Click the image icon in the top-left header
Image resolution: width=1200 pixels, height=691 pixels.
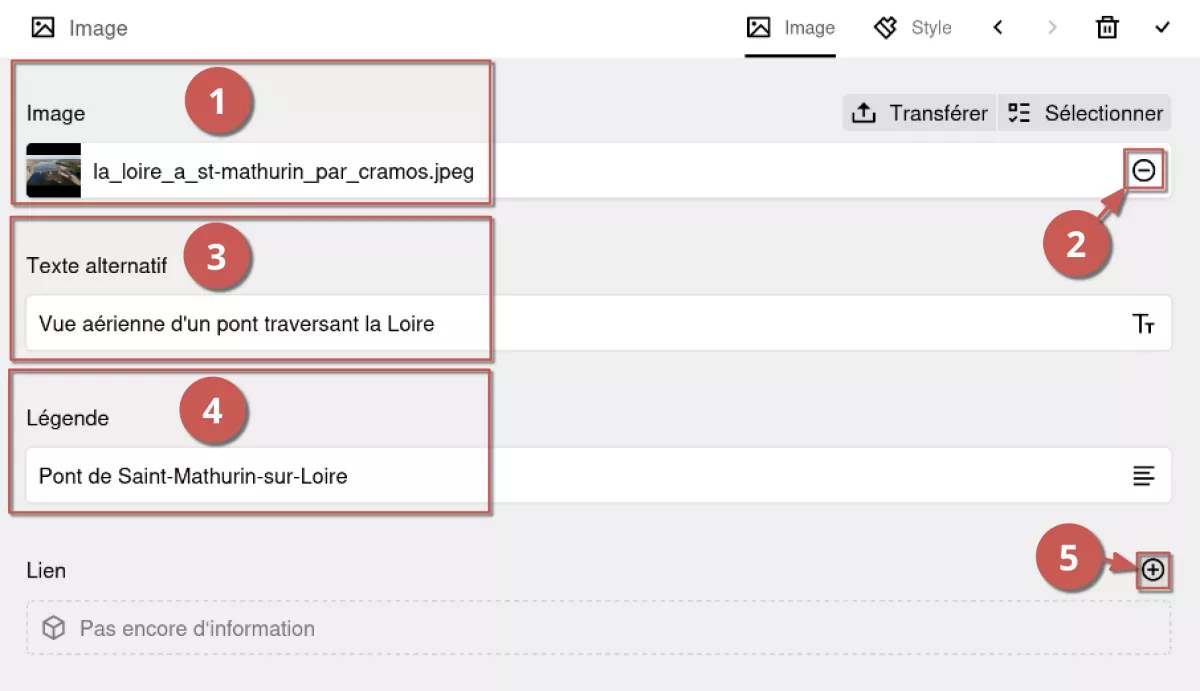(x=43, y=28)
